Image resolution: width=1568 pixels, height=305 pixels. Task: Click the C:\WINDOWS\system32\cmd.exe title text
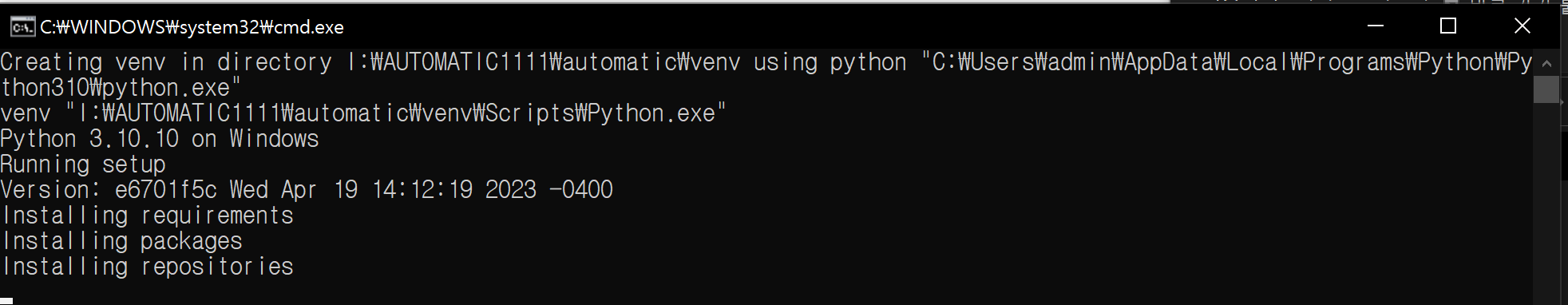(192, 27)
